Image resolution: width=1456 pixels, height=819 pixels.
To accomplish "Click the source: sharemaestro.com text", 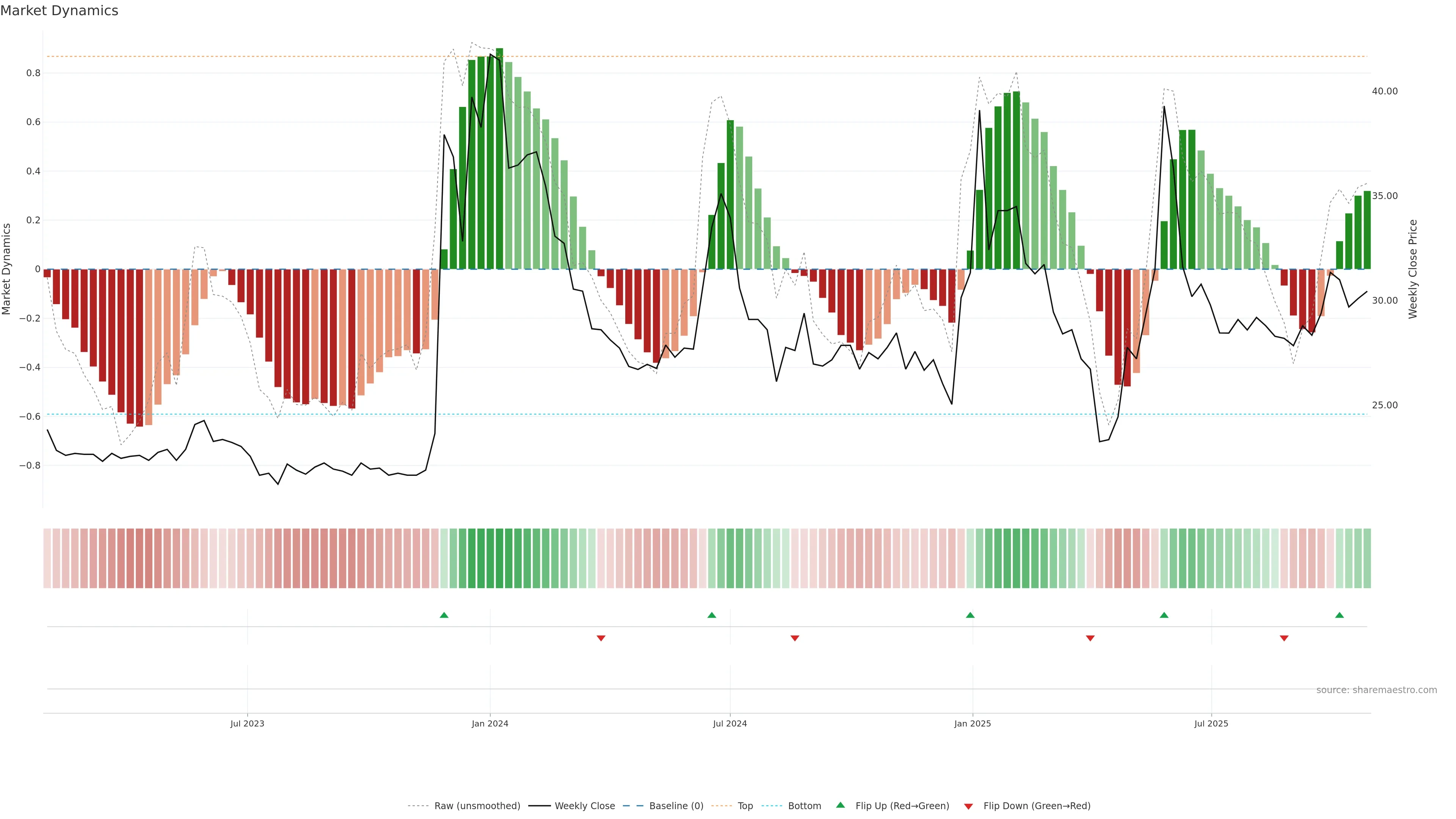I will coord(1376,690).
